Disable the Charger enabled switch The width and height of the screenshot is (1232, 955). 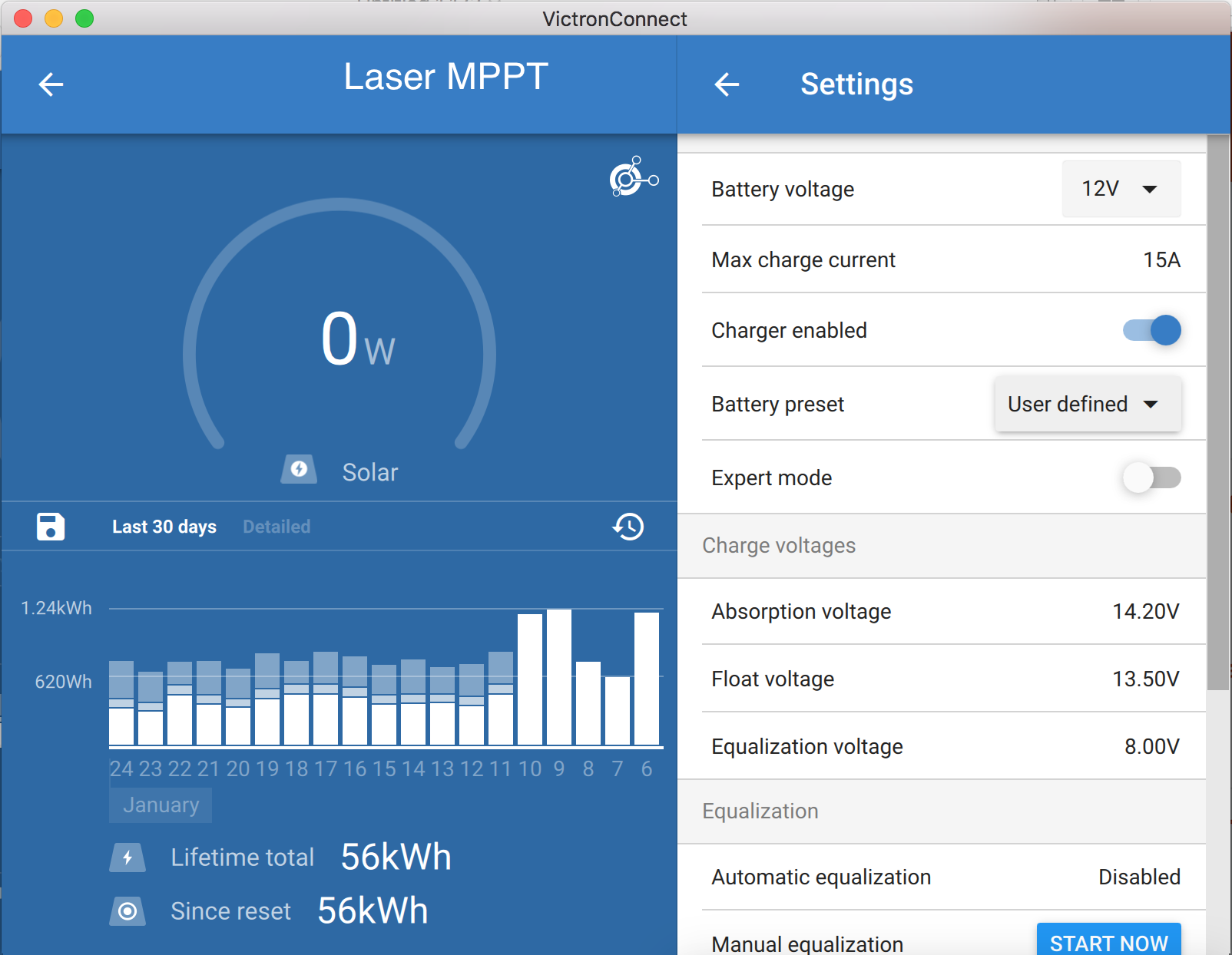click(1152, 330)
